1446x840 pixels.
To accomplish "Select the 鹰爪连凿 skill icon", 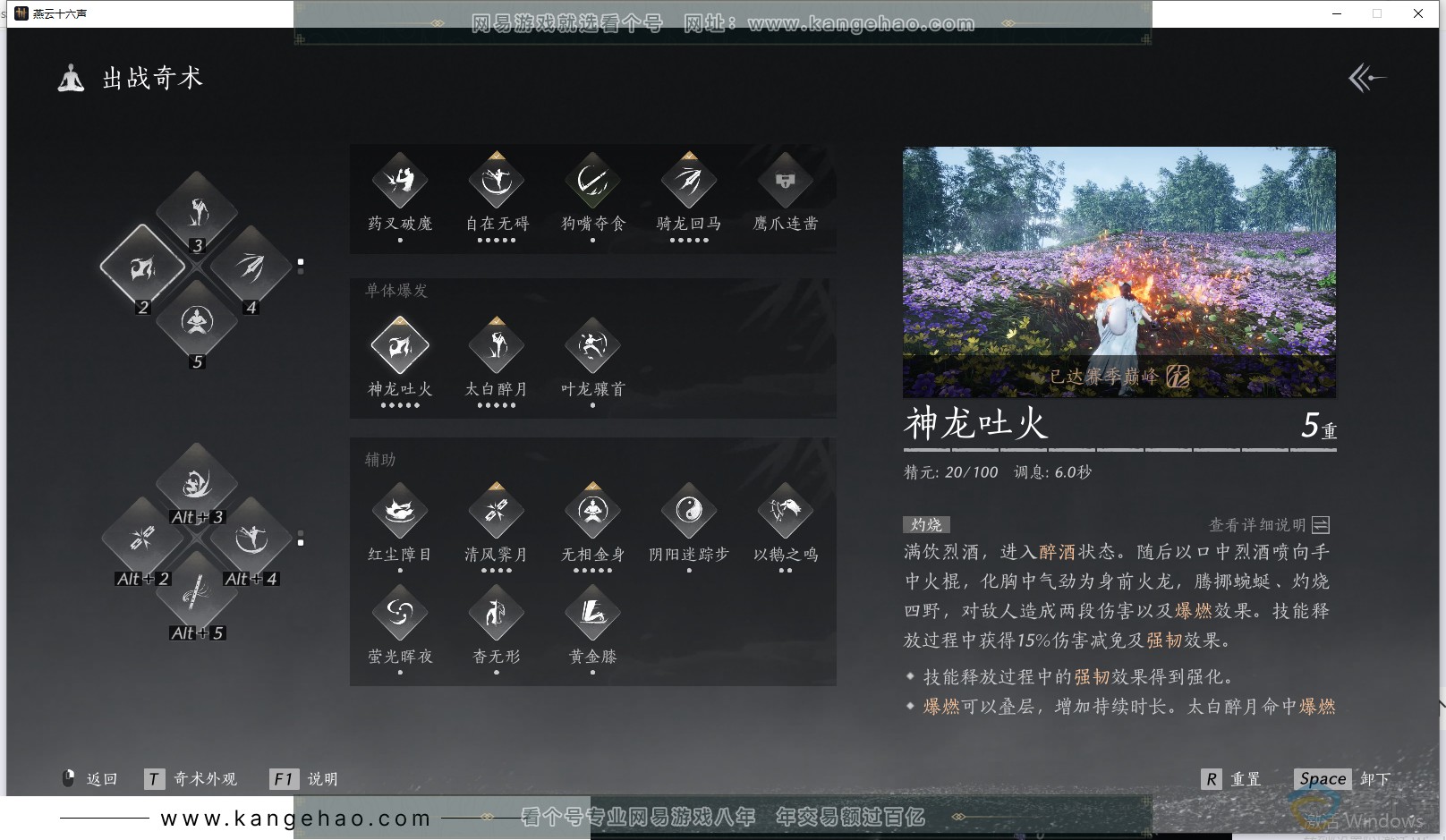I will [786, 181].
